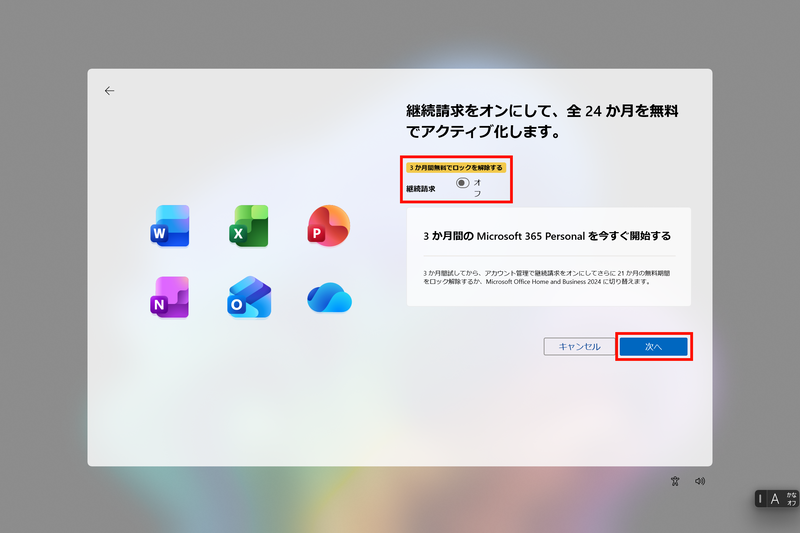Viewport: 800px width, 533px height.
Task: Click the 次へ button
Action: [654, 347]
